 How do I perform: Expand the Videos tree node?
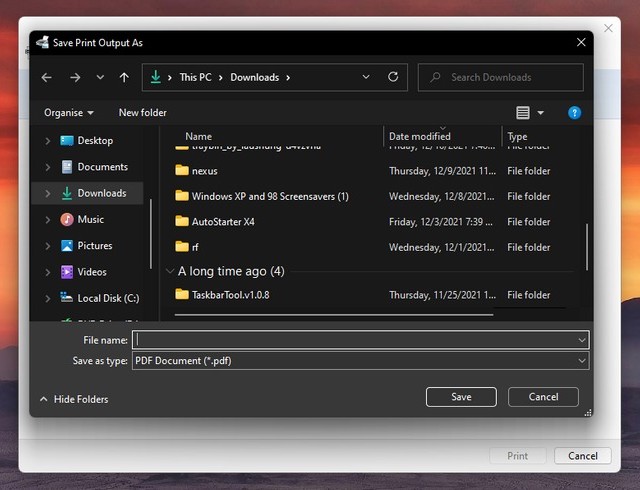point(48,272)
